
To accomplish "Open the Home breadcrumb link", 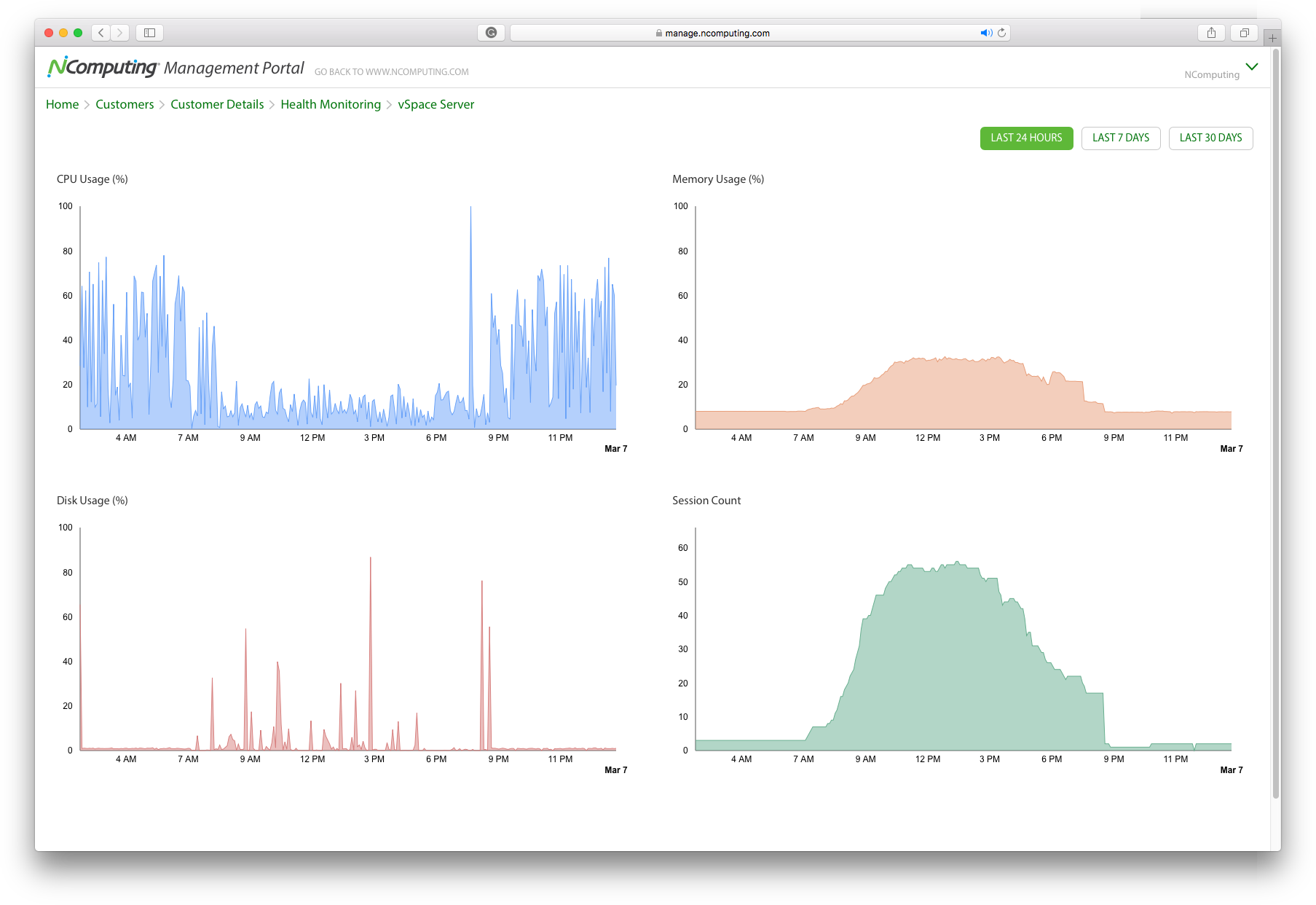I will [x=62, y=104].
